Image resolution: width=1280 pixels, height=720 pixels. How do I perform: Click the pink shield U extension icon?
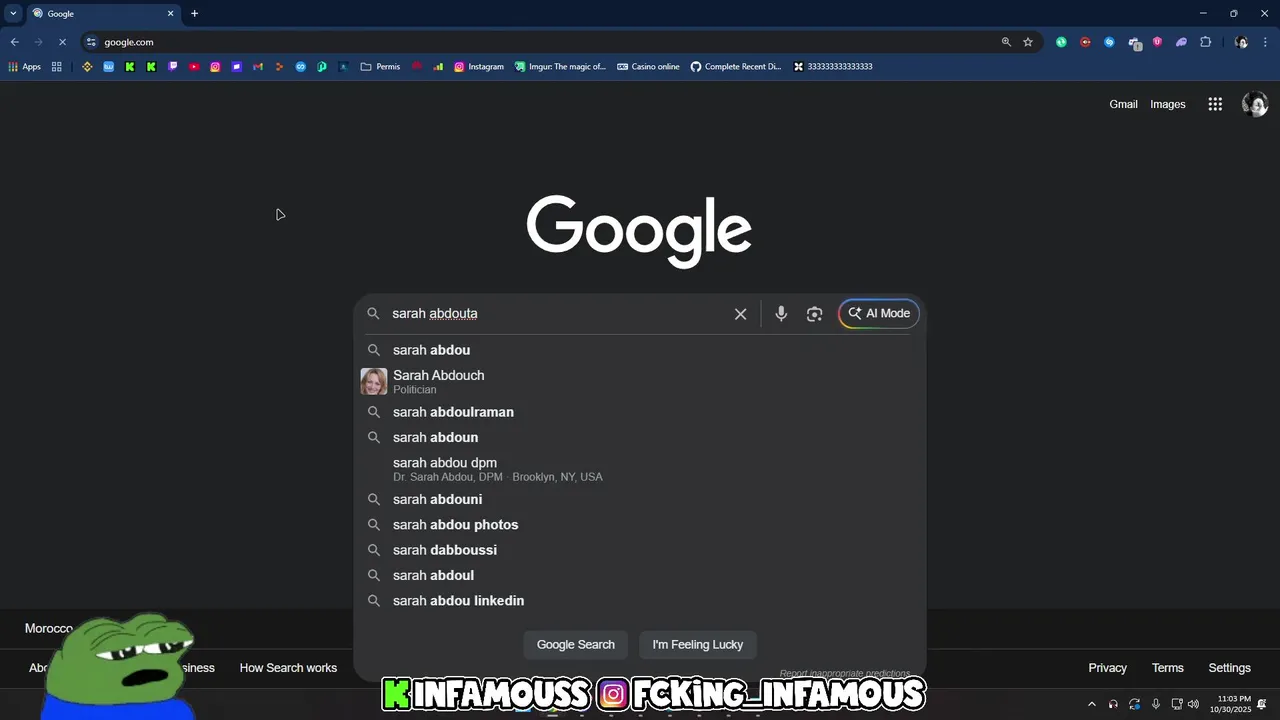(1157, 42)
